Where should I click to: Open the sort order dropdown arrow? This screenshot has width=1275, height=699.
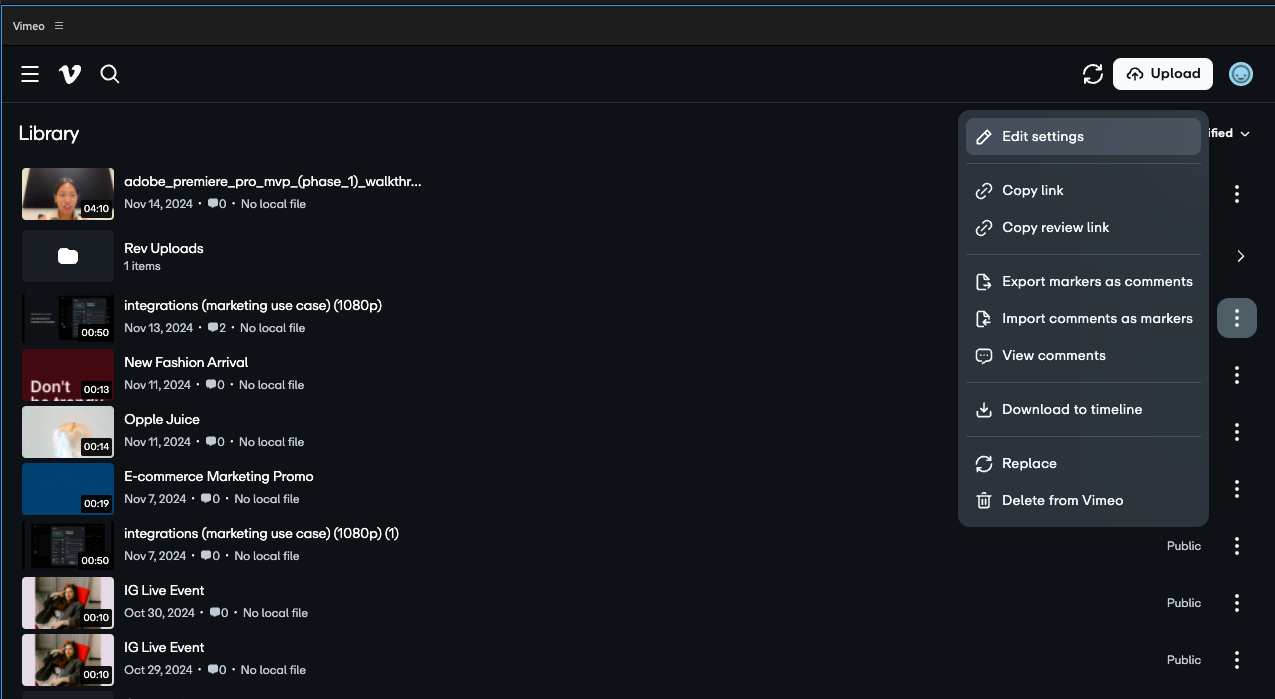1245,134
